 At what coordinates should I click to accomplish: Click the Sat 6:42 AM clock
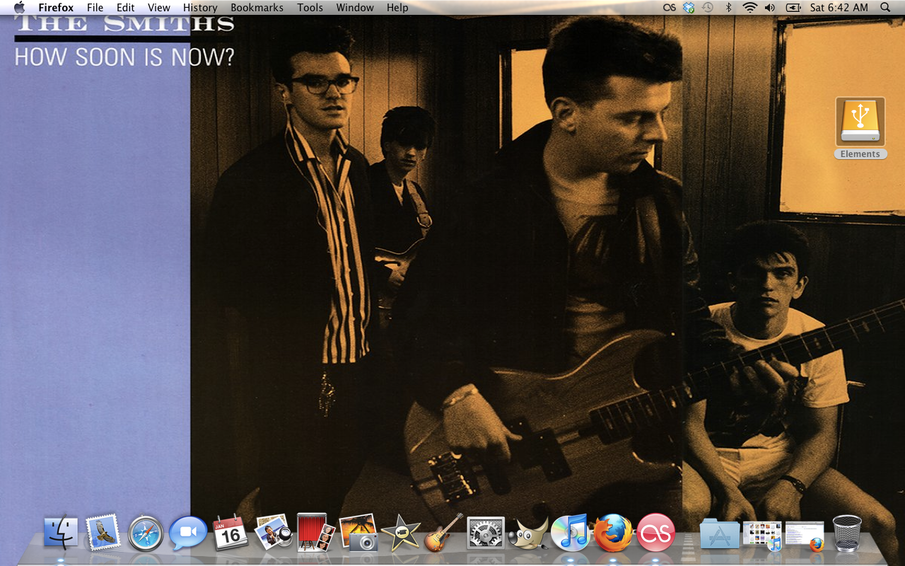(839, 8)
